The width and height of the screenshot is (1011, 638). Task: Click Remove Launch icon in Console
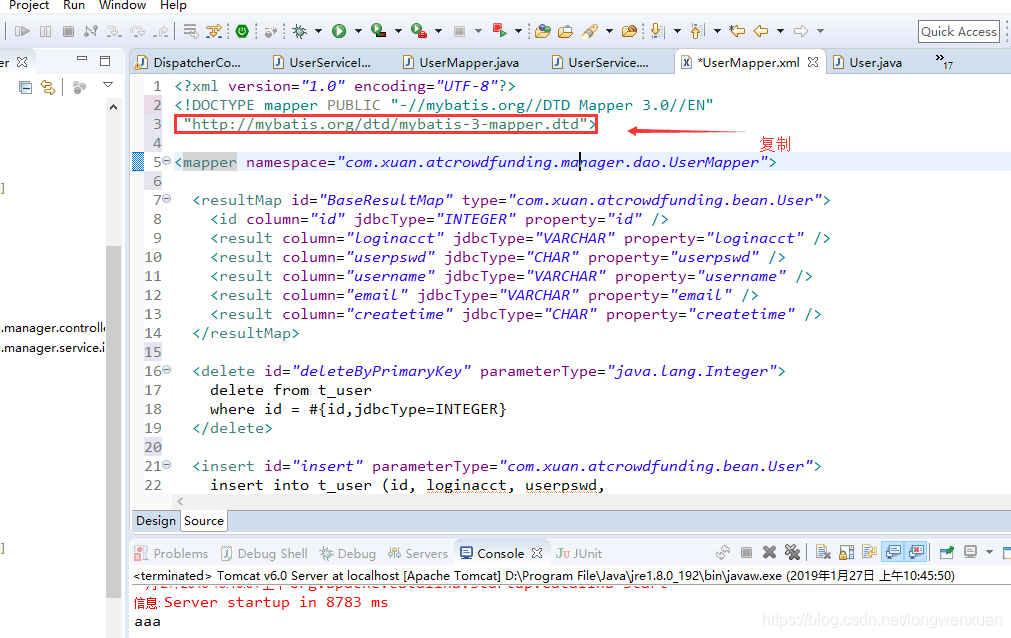point(769,552)
